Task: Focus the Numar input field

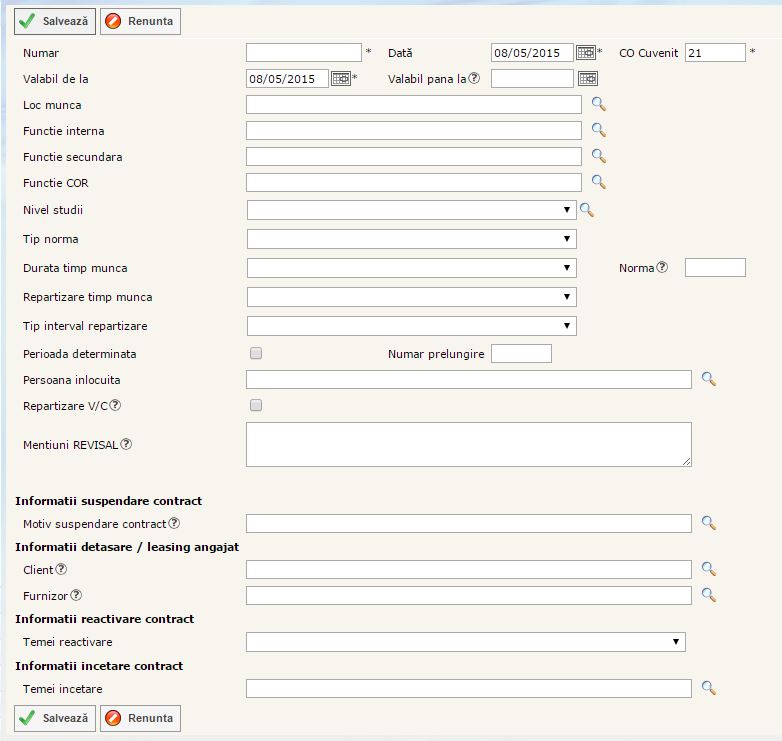Action: pos(303,53)
